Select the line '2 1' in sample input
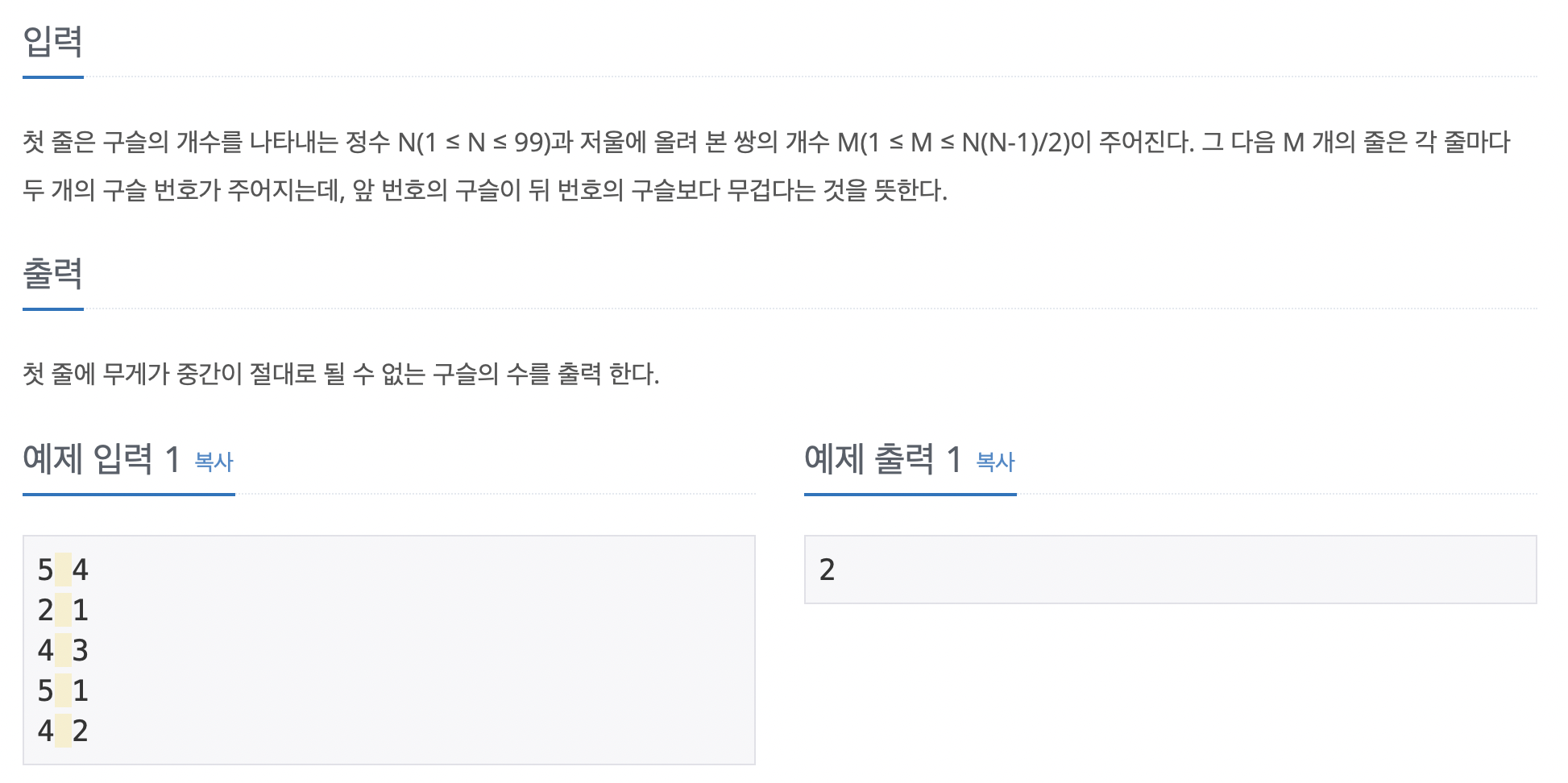 coord(63,610)
